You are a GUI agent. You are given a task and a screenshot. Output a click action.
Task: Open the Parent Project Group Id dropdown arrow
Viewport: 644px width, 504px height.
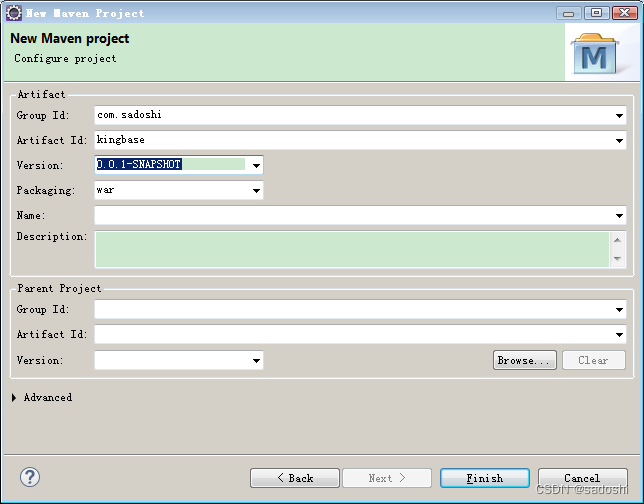[619, 309]
